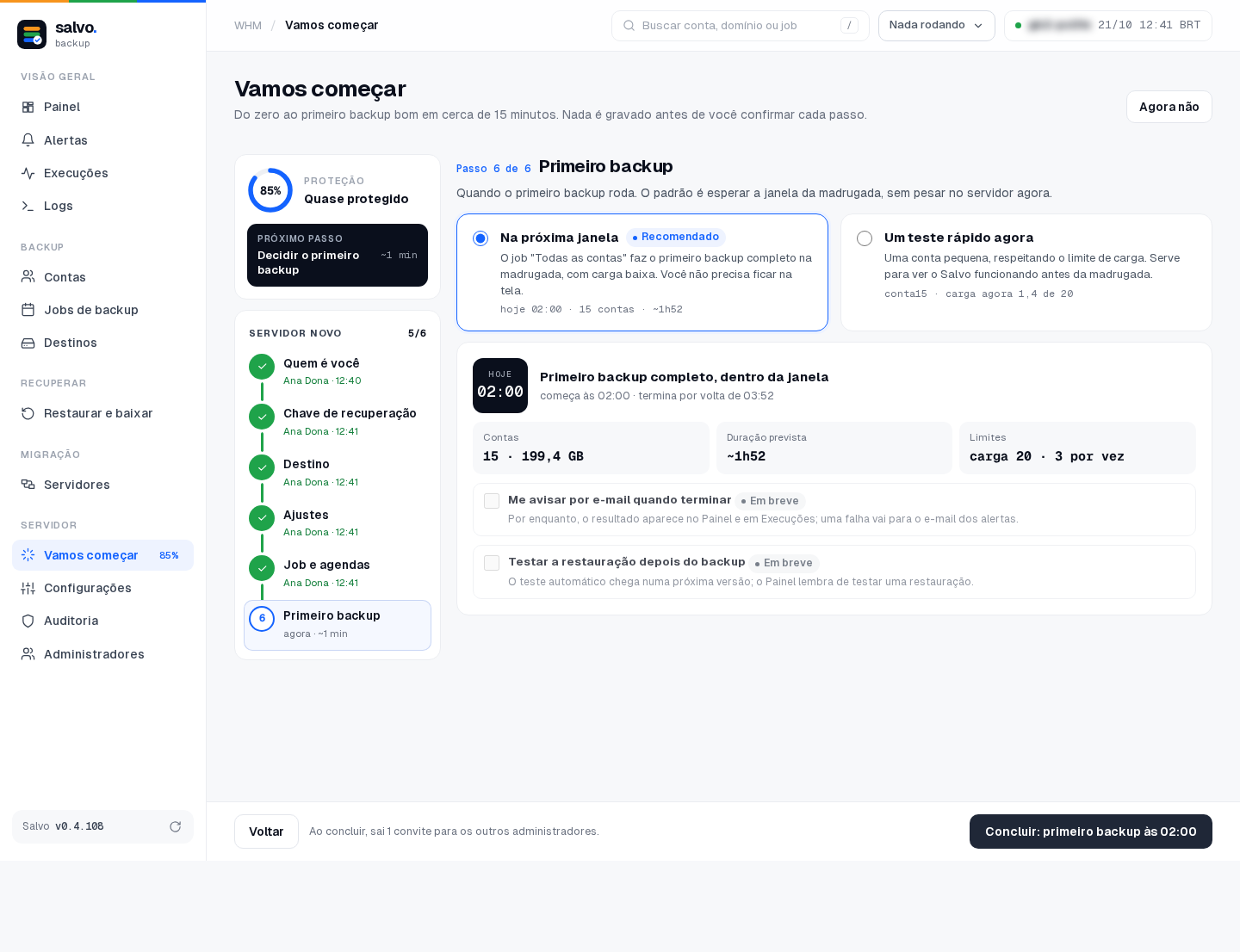The height and width of the screenshot is (952, 1240).
Task: Open Auditoria via the shield icon
Action: click(28, 621)
